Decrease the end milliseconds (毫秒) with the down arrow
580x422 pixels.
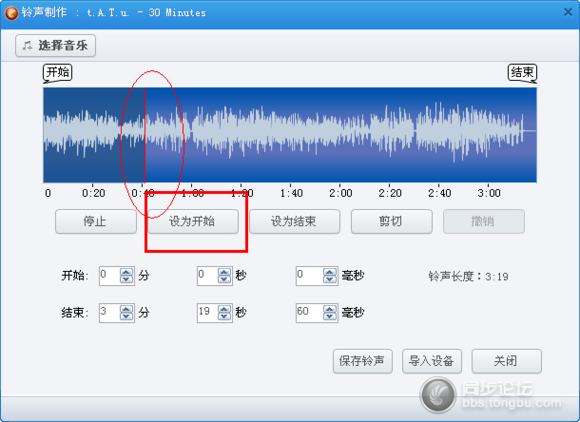[x=330, y=316]
